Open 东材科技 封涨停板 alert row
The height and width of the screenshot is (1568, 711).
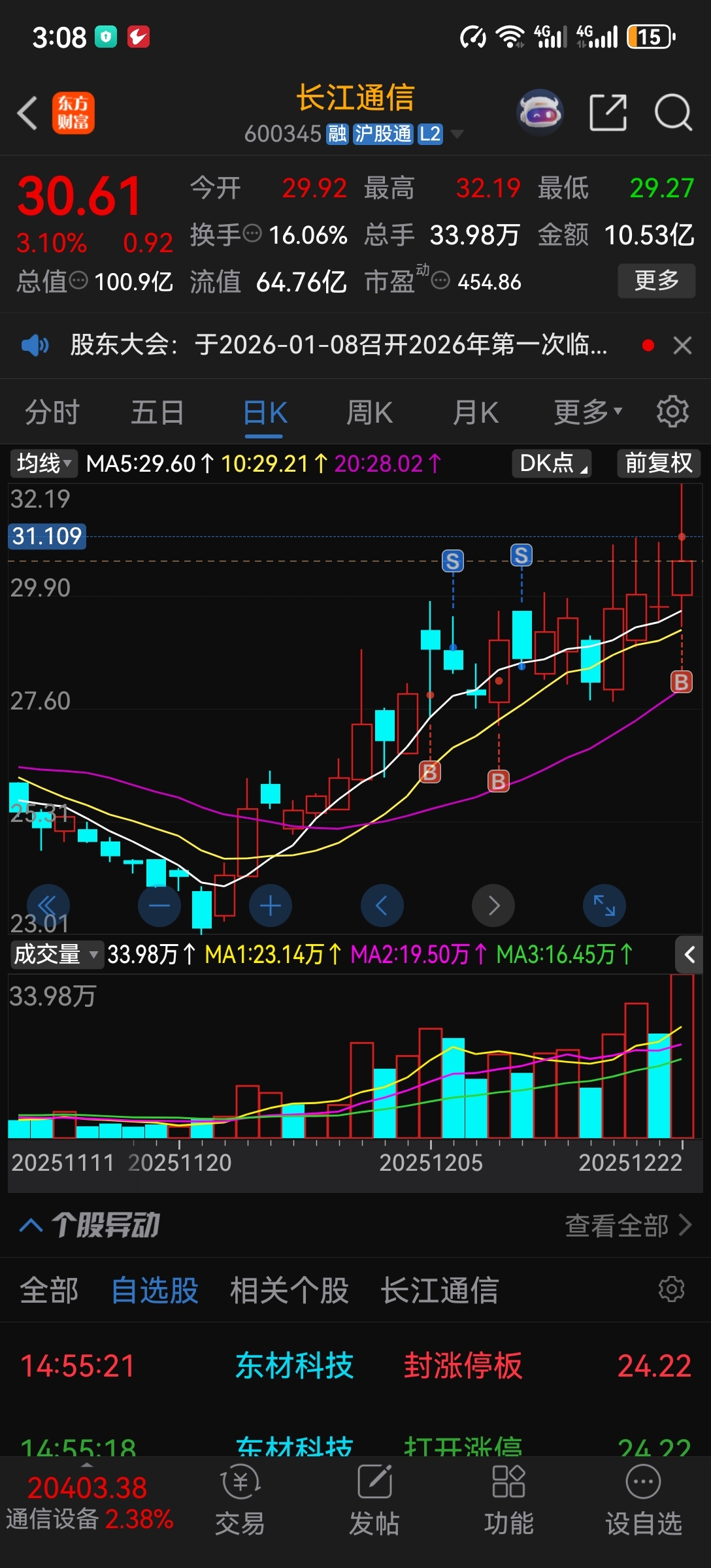(x=355, y=1365)
